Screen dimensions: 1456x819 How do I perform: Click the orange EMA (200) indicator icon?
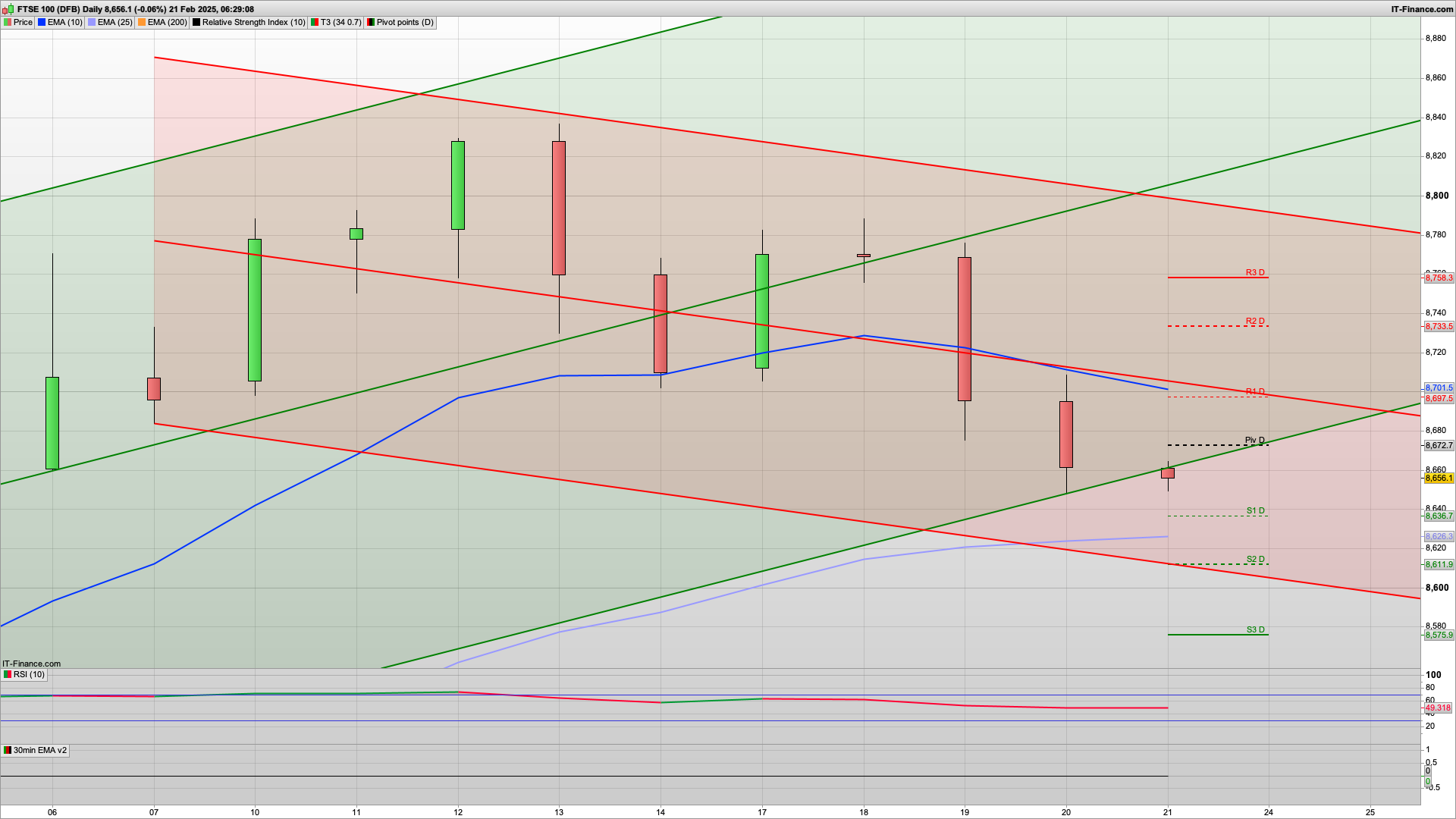click(142, 22)
